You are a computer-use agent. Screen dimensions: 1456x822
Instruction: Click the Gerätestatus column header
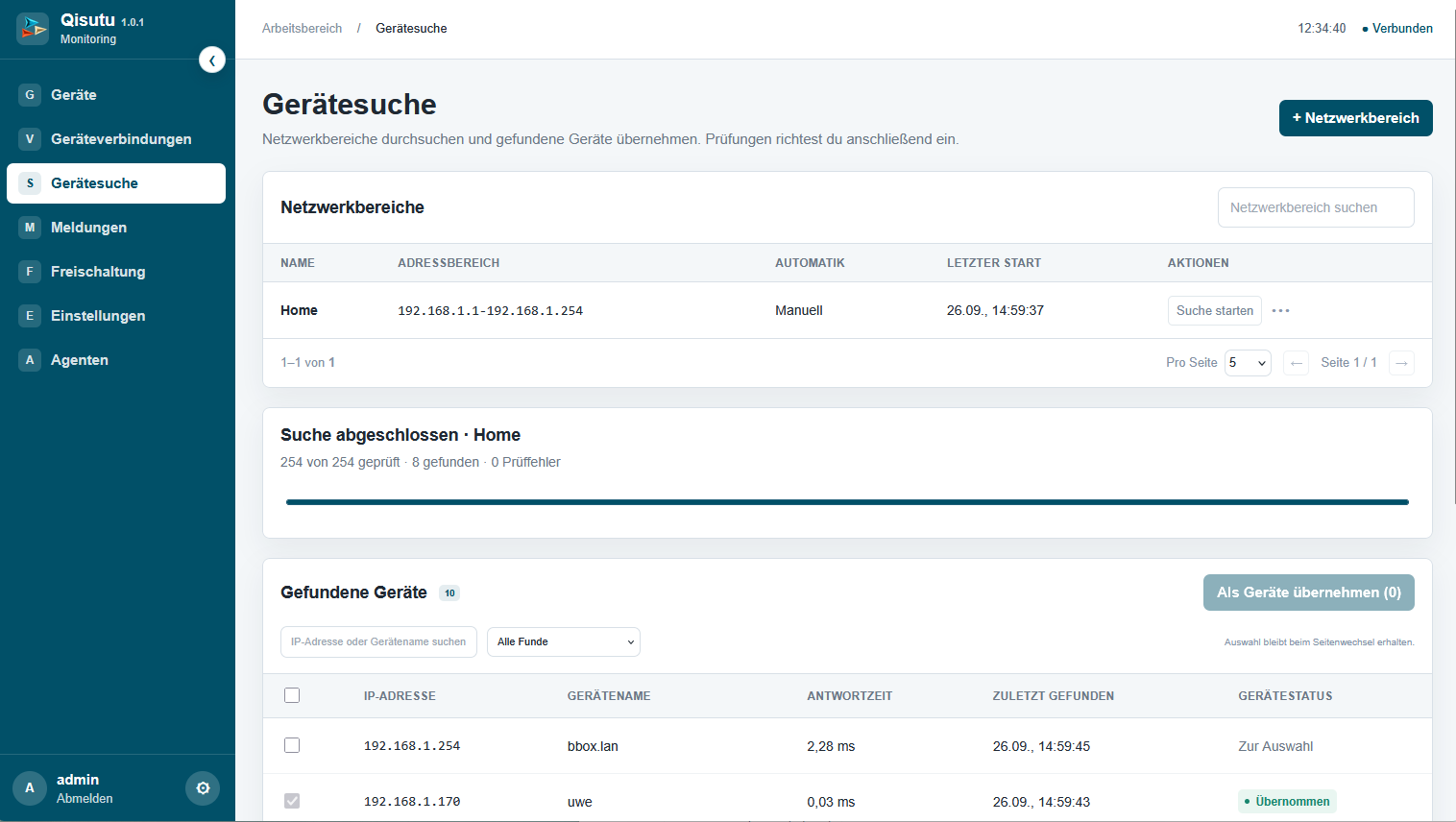[x=1285, y=696]
